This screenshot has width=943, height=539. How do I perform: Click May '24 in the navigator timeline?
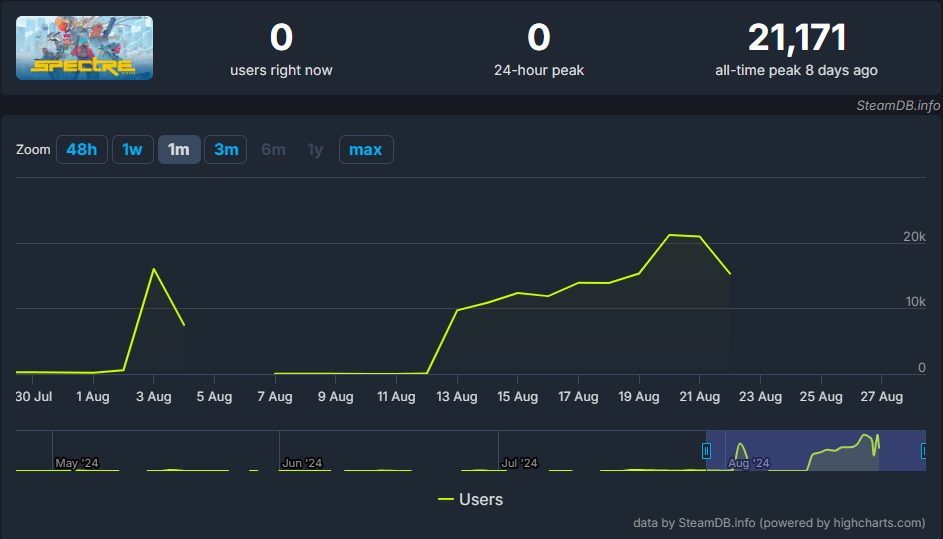[77, 463]
